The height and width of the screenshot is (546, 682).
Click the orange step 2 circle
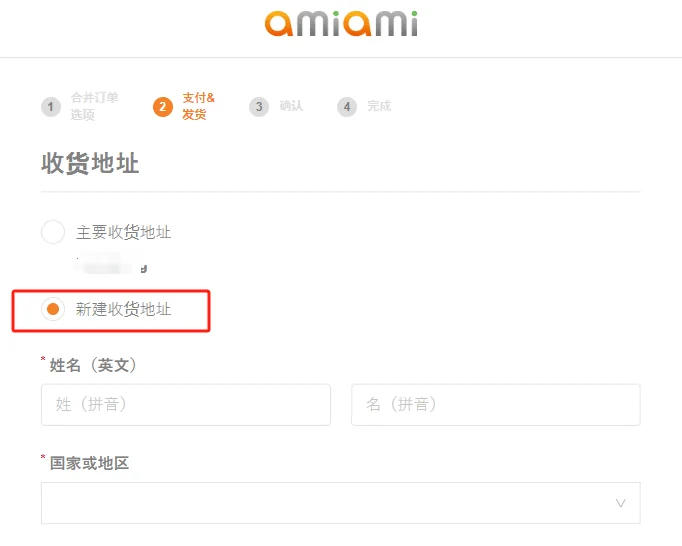(163, 107)
